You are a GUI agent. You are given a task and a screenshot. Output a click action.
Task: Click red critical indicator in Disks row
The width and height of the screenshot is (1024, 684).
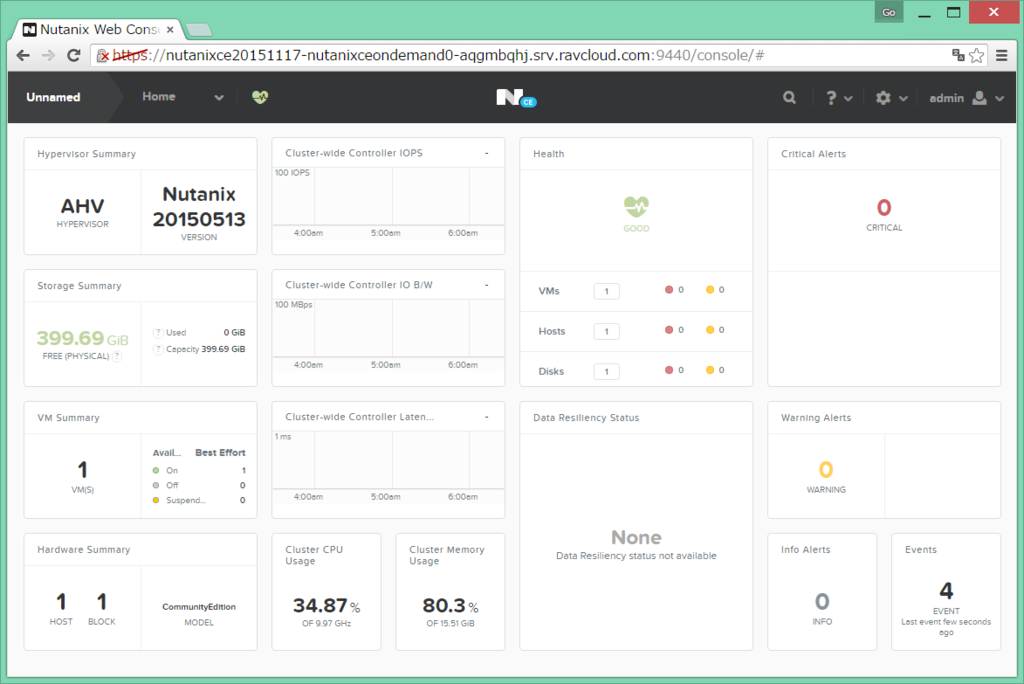click(x=669, y=370)
